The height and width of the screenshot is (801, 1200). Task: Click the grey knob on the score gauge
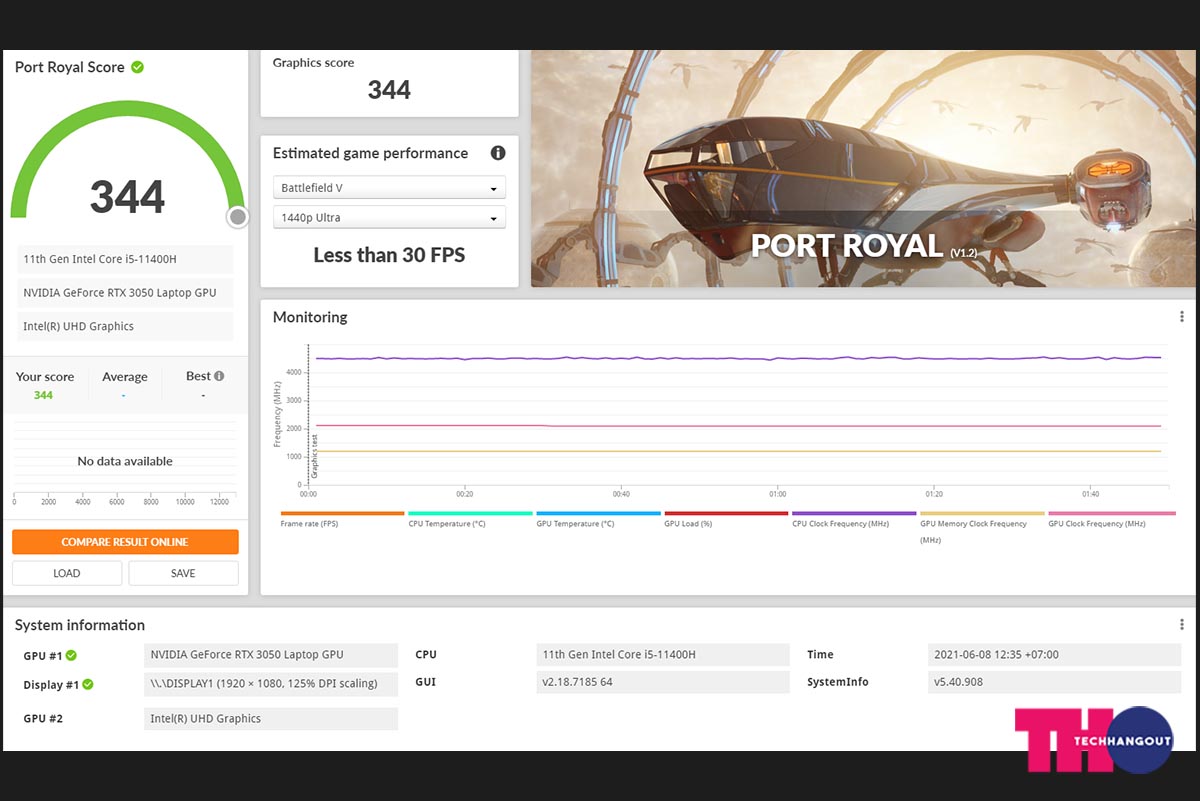pyautogui.click(x=237, y=217)
